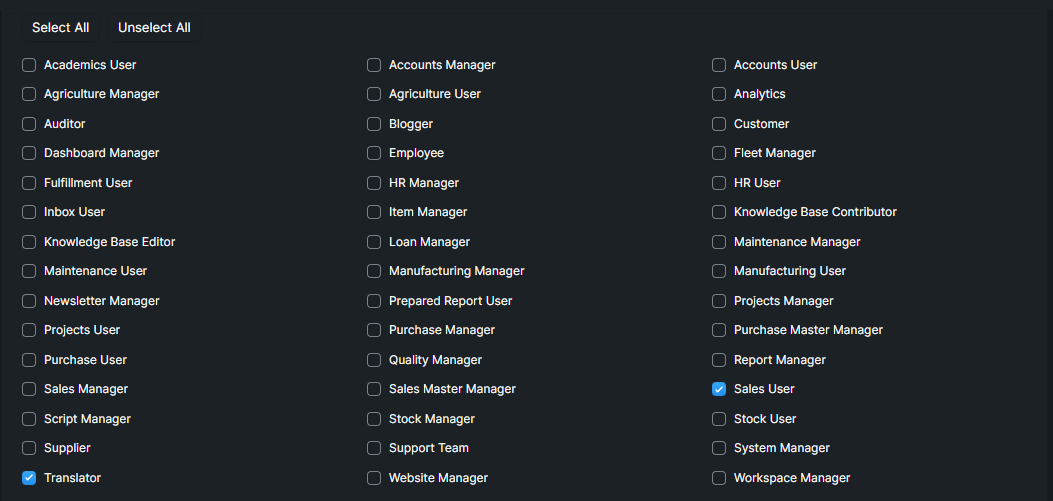1053x501 pixels.
Task: Tick the Newsletter Manager checkbox
Action: pos(29,301)
